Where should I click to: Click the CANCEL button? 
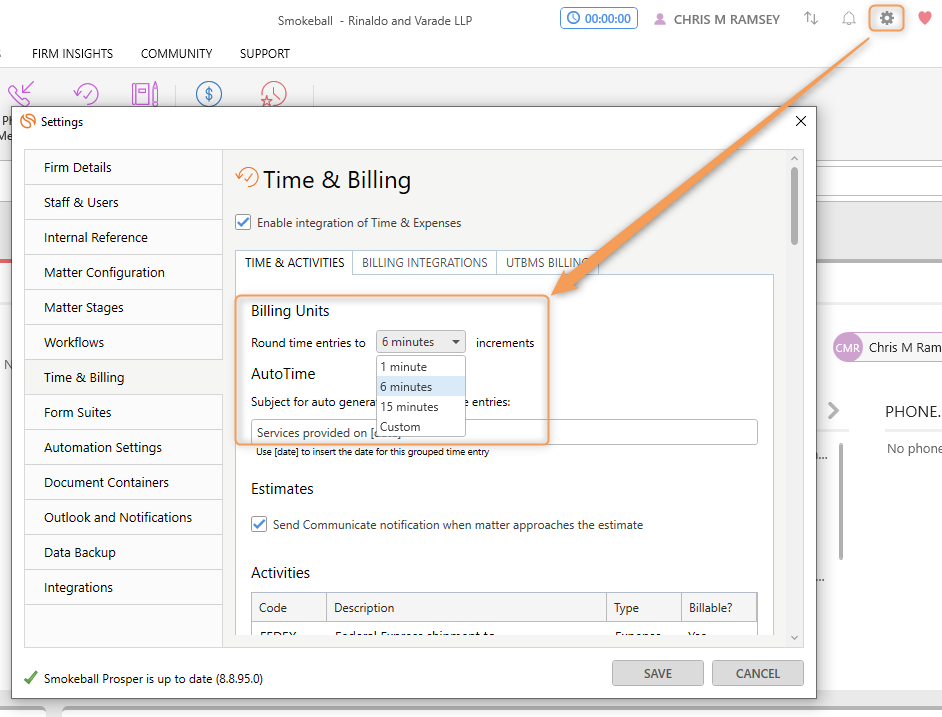point(758,673)
